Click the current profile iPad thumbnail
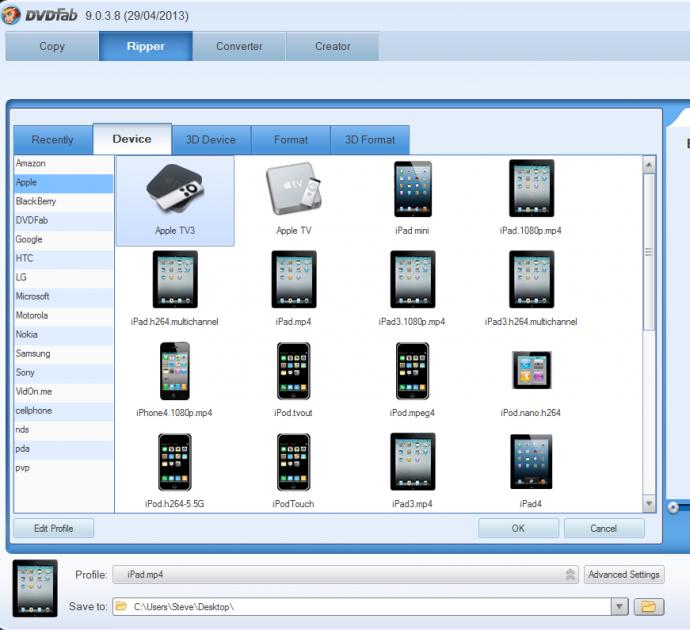The image size is (690, 630). pyautogui.click(x=35, y=588)
